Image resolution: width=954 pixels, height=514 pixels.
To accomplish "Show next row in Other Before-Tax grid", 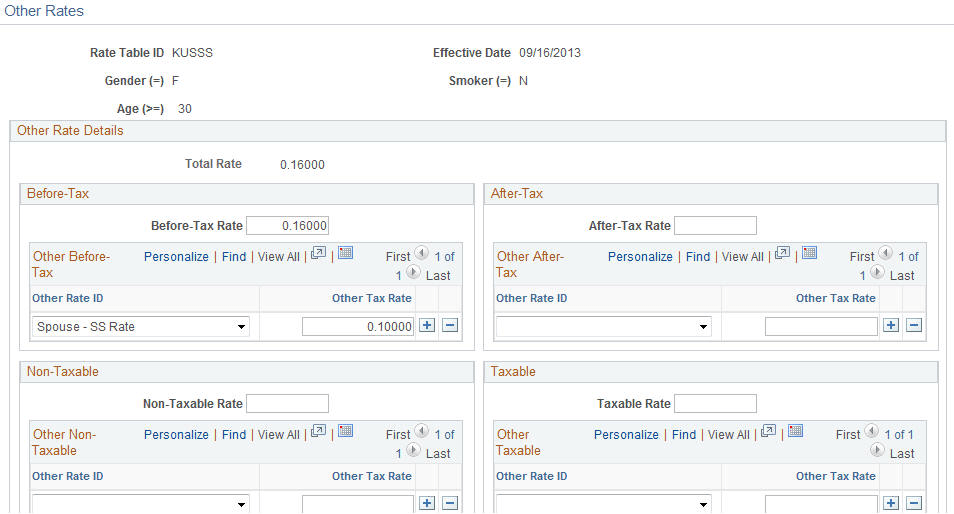I will pos(413,272).
